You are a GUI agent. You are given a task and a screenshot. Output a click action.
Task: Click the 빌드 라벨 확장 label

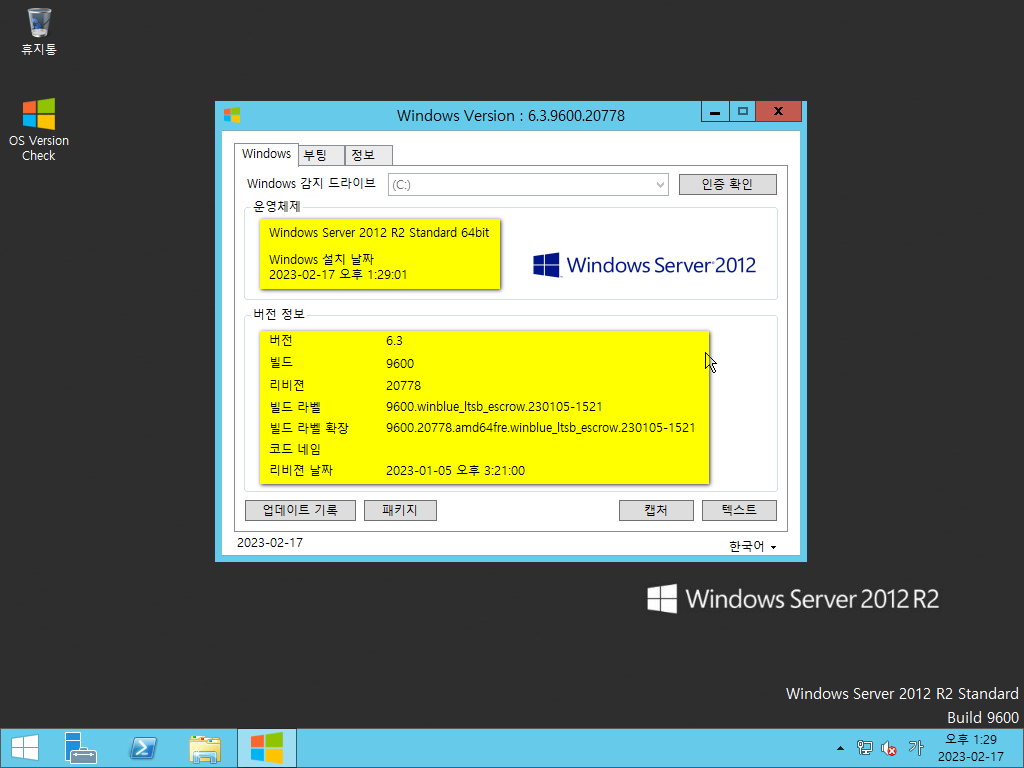pyautogui.click(x=309, y=428)
